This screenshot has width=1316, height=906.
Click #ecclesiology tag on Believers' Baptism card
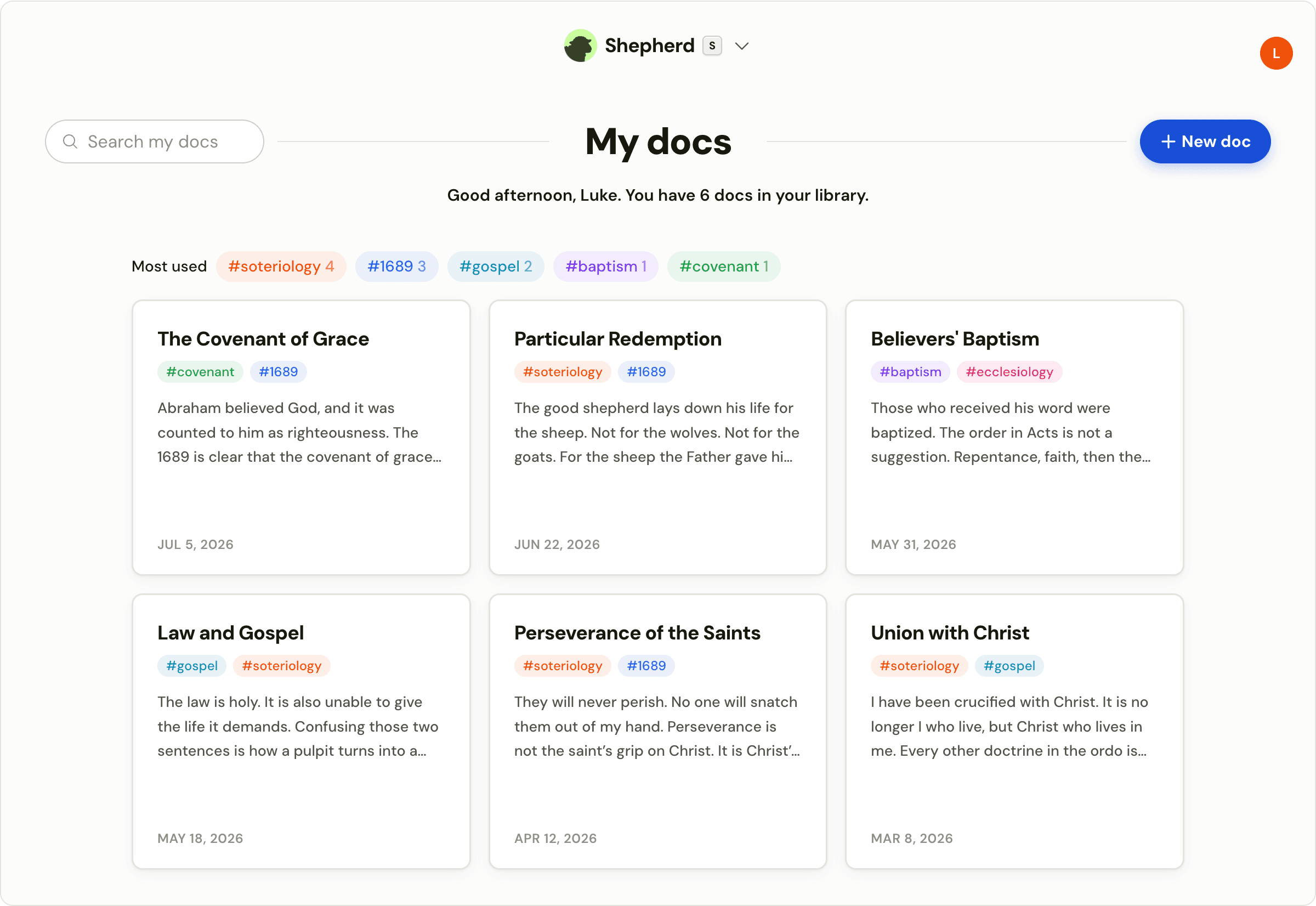coord(1009,372)
